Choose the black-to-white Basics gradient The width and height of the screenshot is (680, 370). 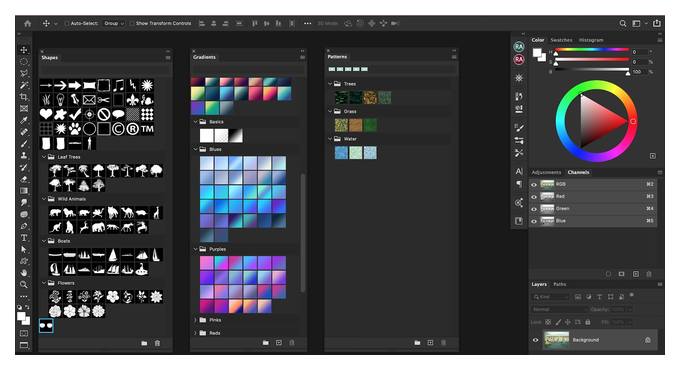(x=235, y=136)
